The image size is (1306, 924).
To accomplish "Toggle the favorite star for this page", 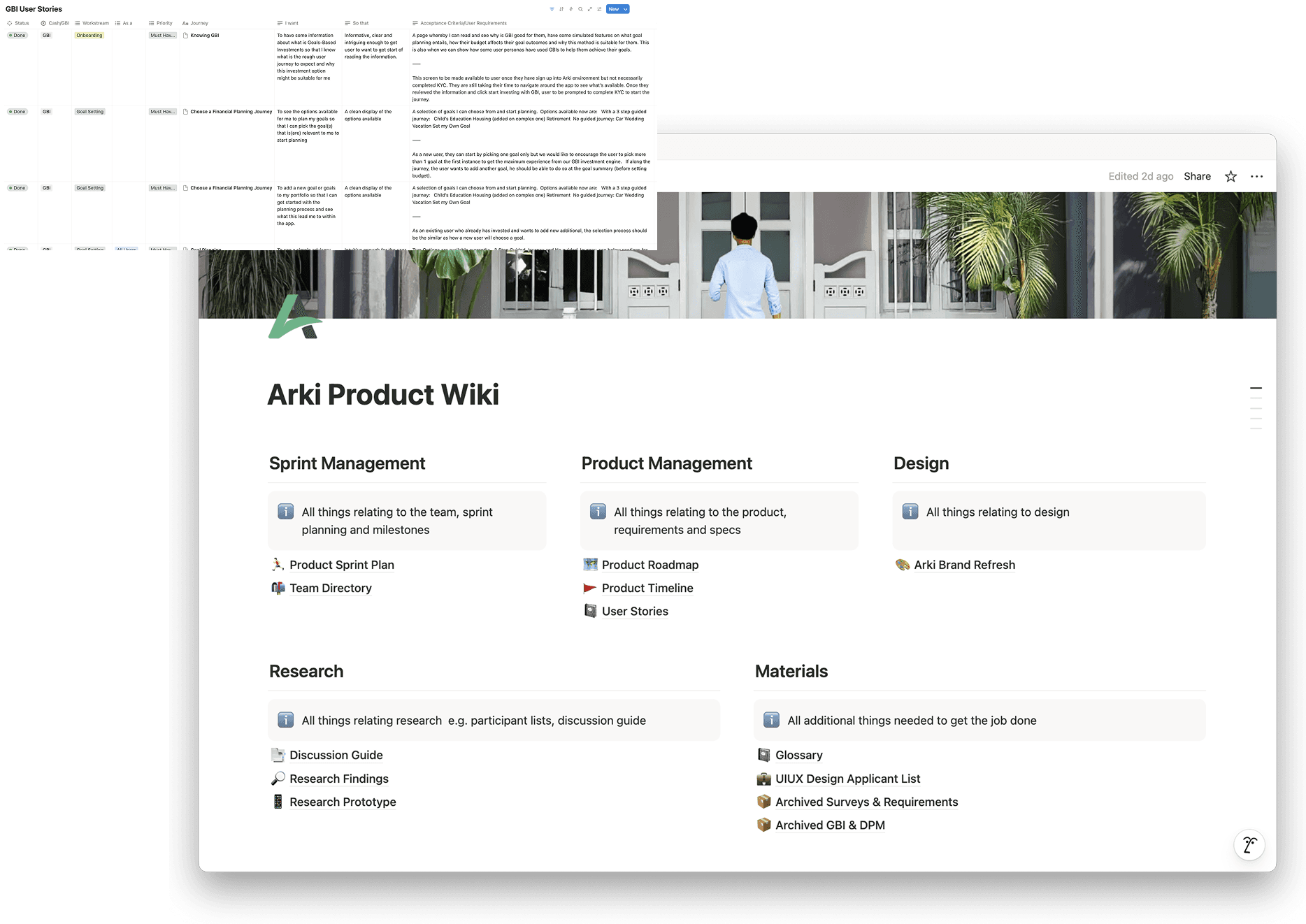I will [x=1230, y=176].
